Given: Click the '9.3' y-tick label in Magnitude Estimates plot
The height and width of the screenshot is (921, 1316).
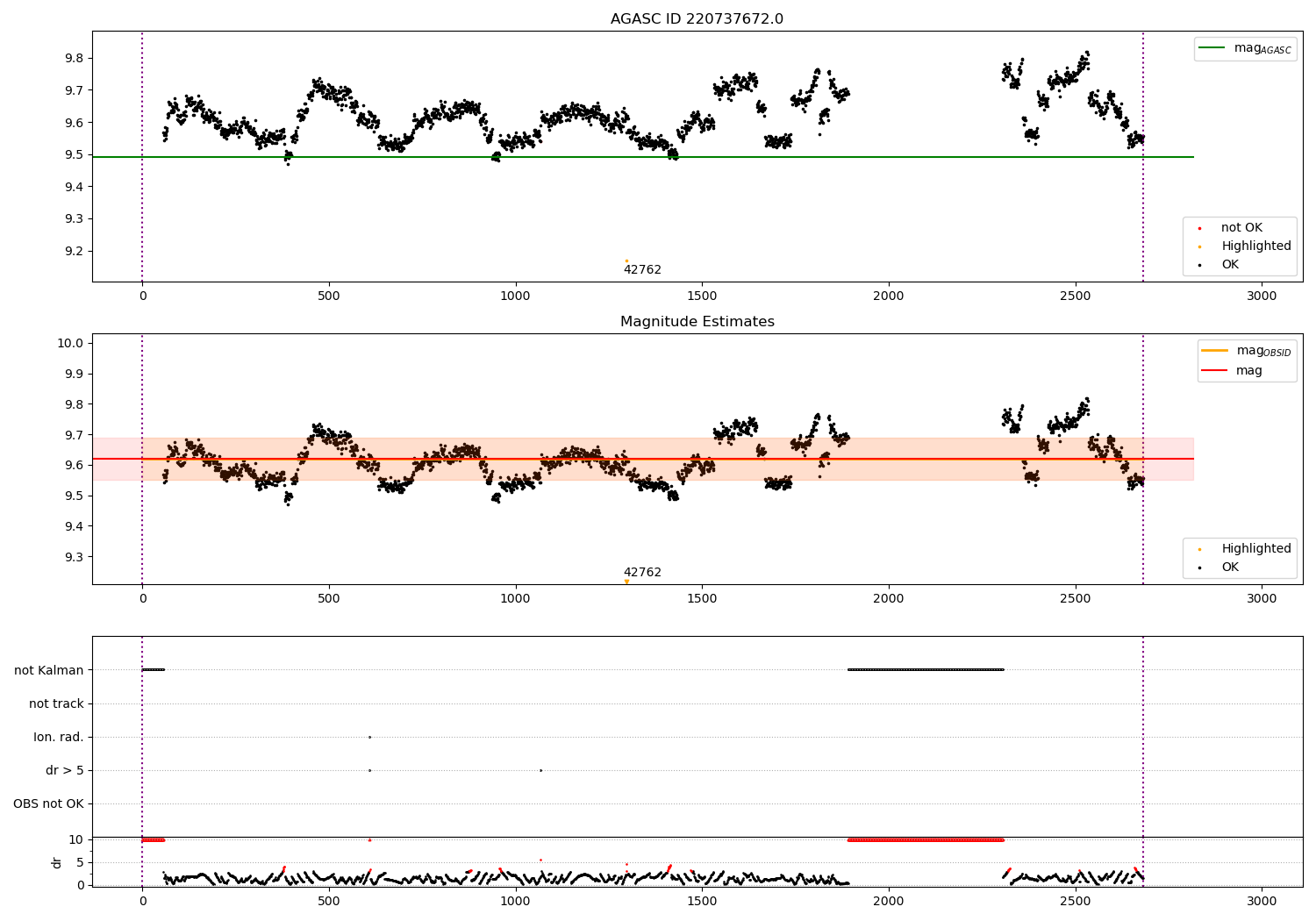Looking at the screenshot, I should pyautogui.click(x=74, y=557).
